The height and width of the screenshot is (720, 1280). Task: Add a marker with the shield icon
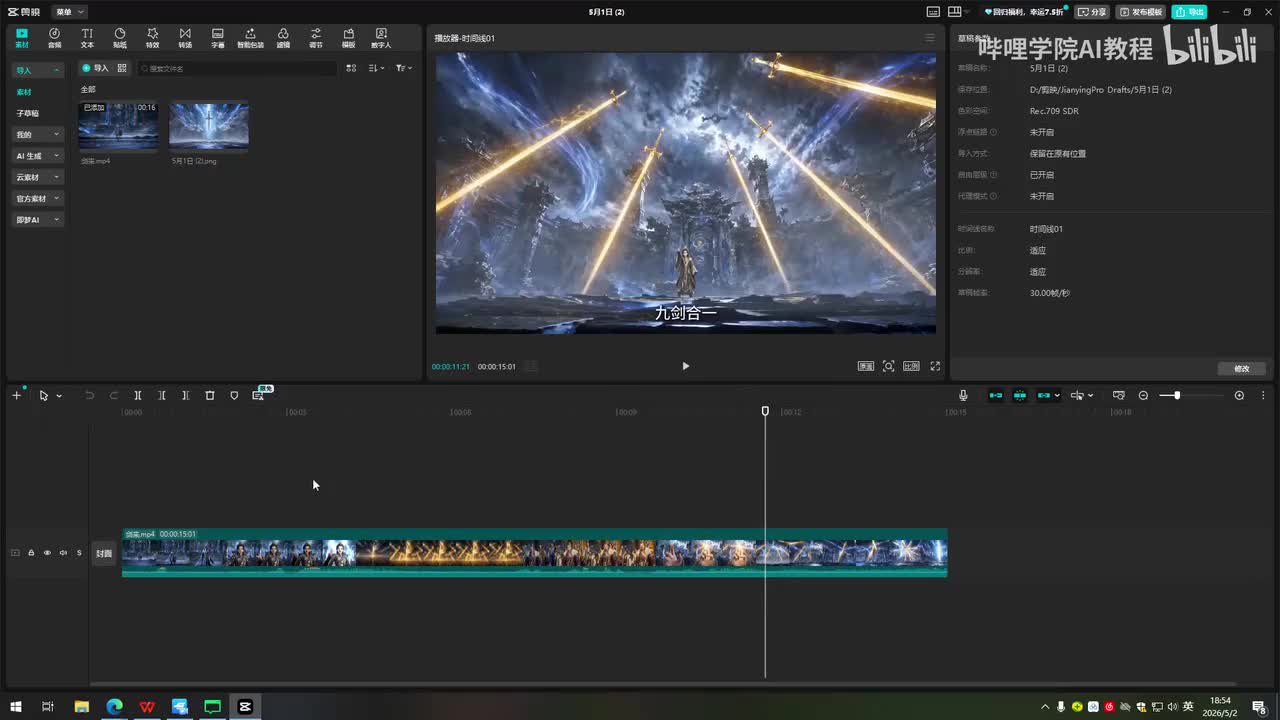tap(234, 396)
